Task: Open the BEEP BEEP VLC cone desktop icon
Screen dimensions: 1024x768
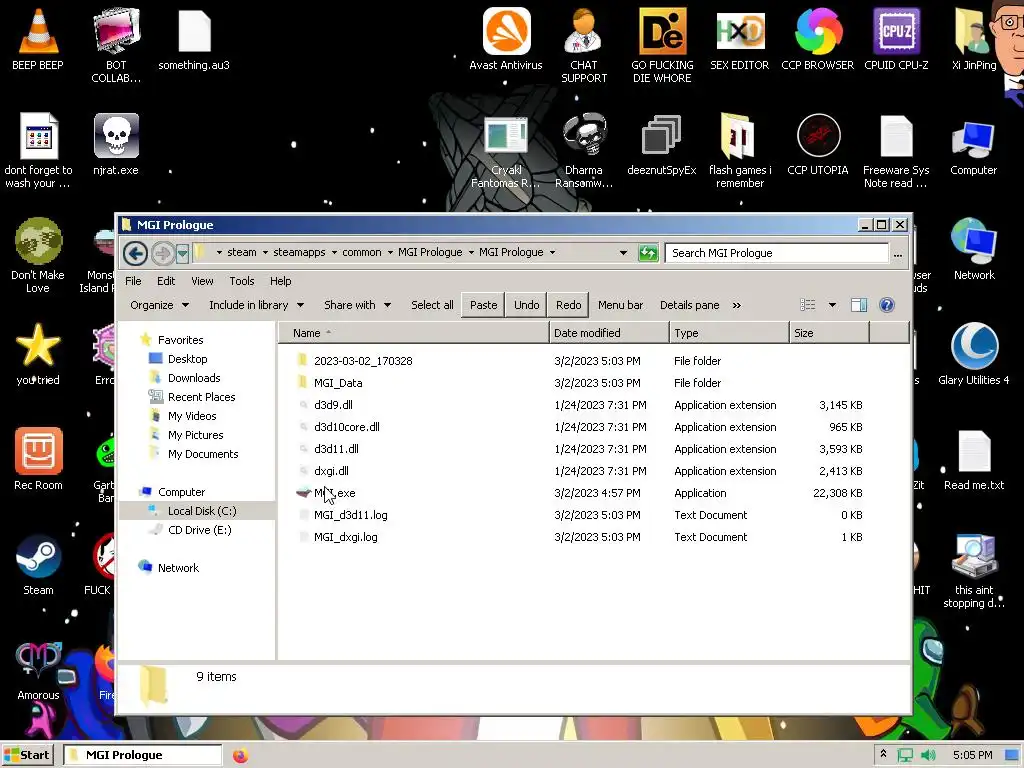Action: point(38,39)
